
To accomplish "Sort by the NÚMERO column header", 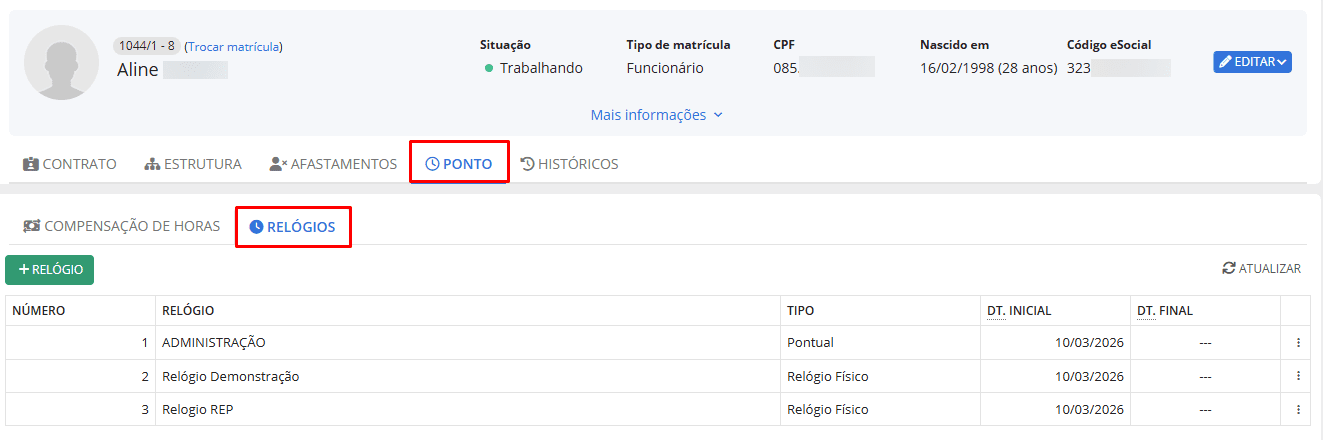I will pyautogui.click(x=39, y=311).
